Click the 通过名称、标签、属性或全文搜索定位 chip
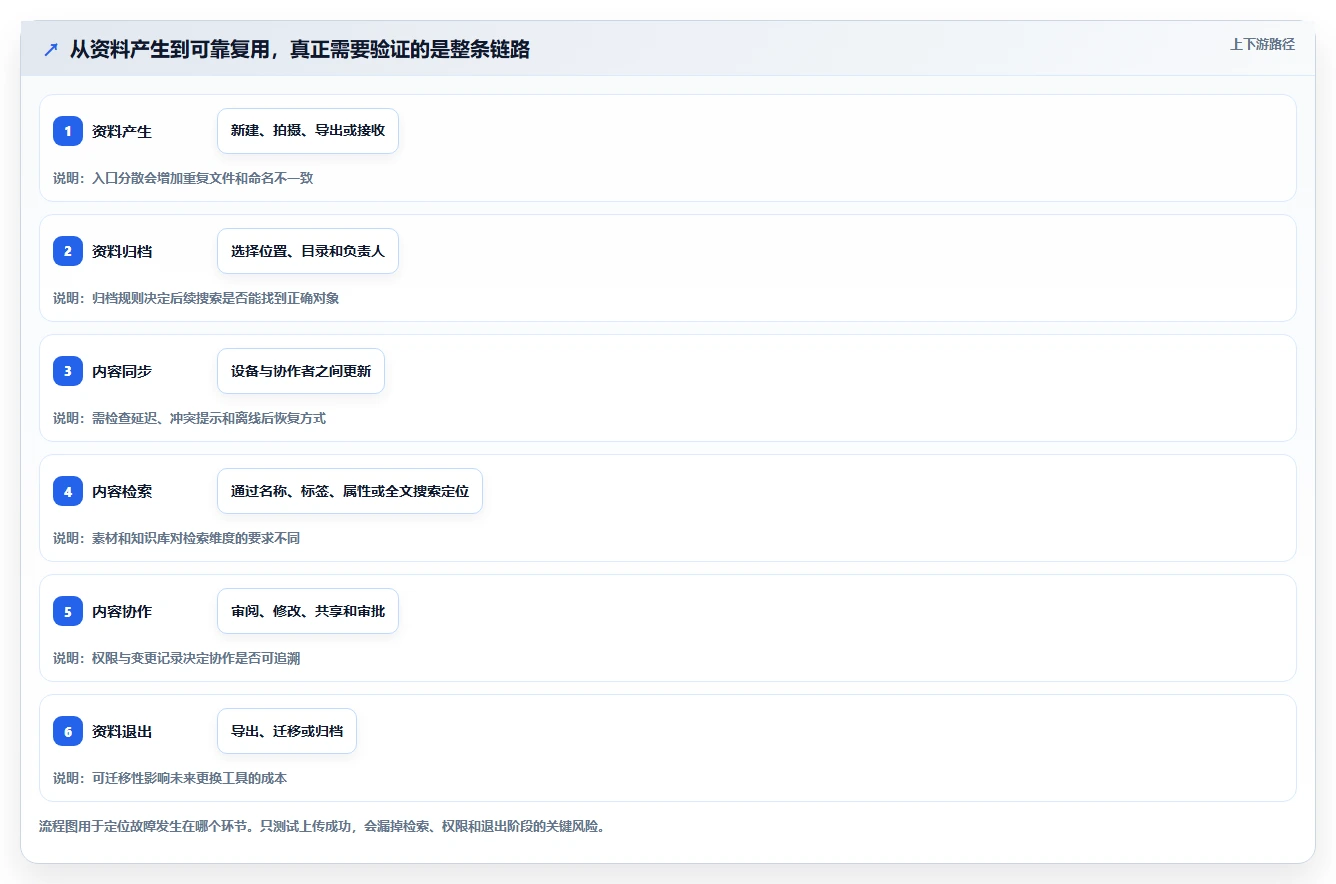 350,491
